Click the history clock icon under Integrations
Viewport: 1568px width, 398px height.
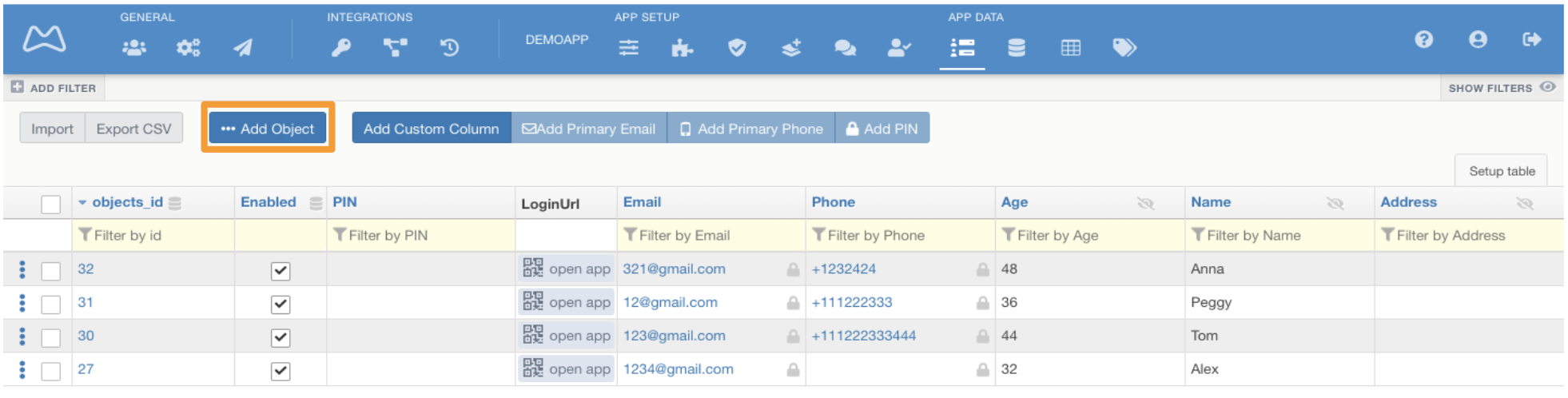click(x=450, y=48)
